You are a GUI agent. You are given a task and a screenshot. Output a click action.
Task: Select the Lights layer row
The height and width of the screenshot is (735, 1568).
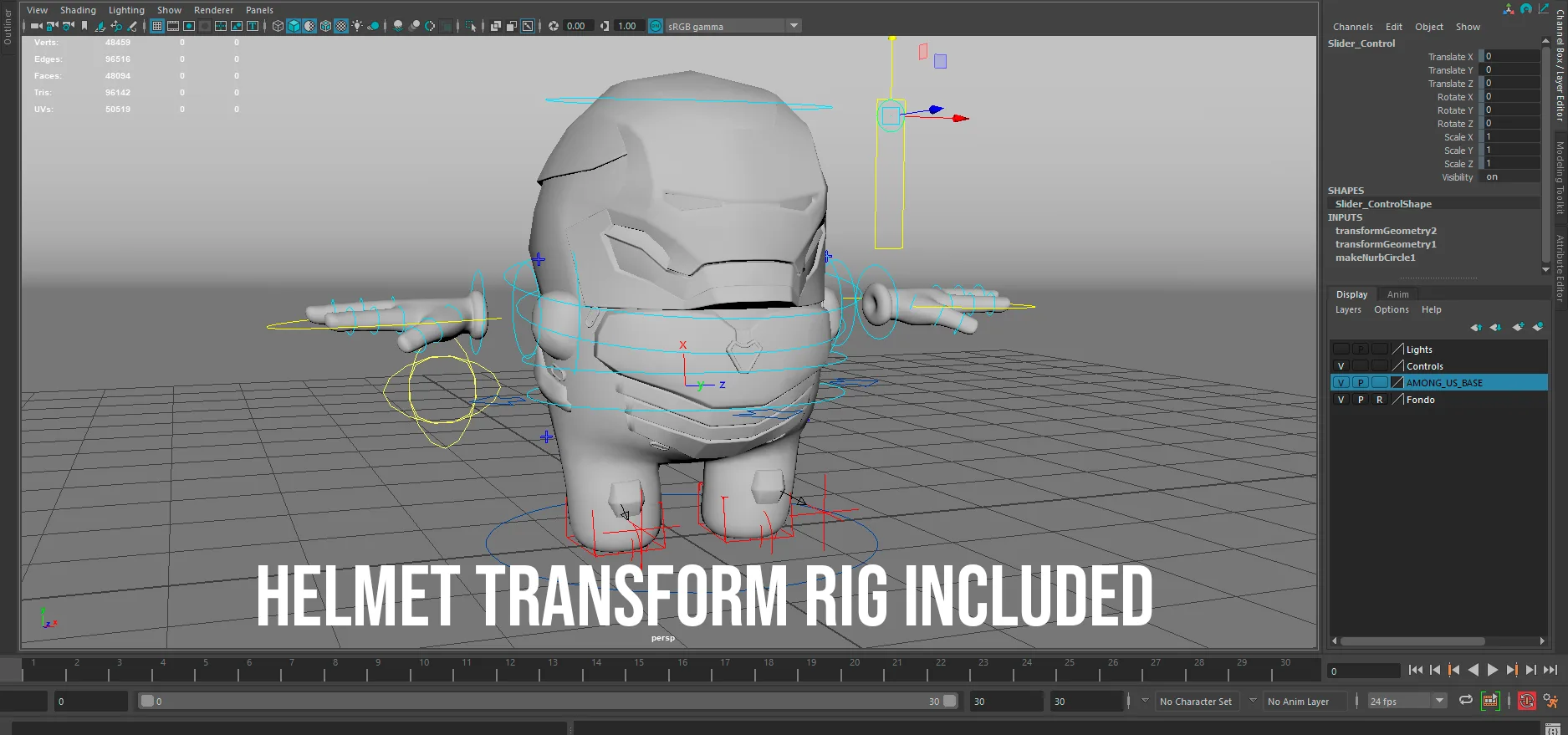click(1438, 350)
